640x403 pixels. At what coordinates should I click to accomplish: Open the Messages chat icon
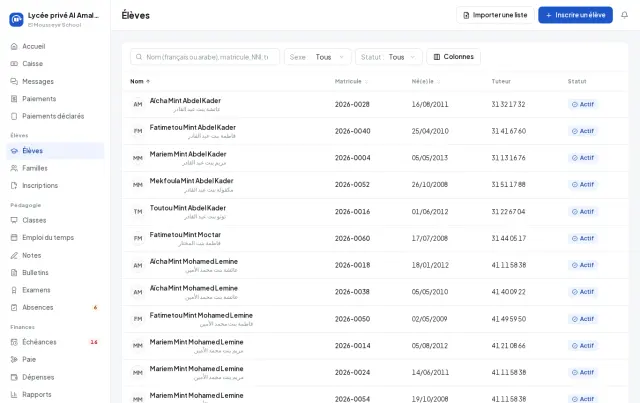click(x=14, y=81)
